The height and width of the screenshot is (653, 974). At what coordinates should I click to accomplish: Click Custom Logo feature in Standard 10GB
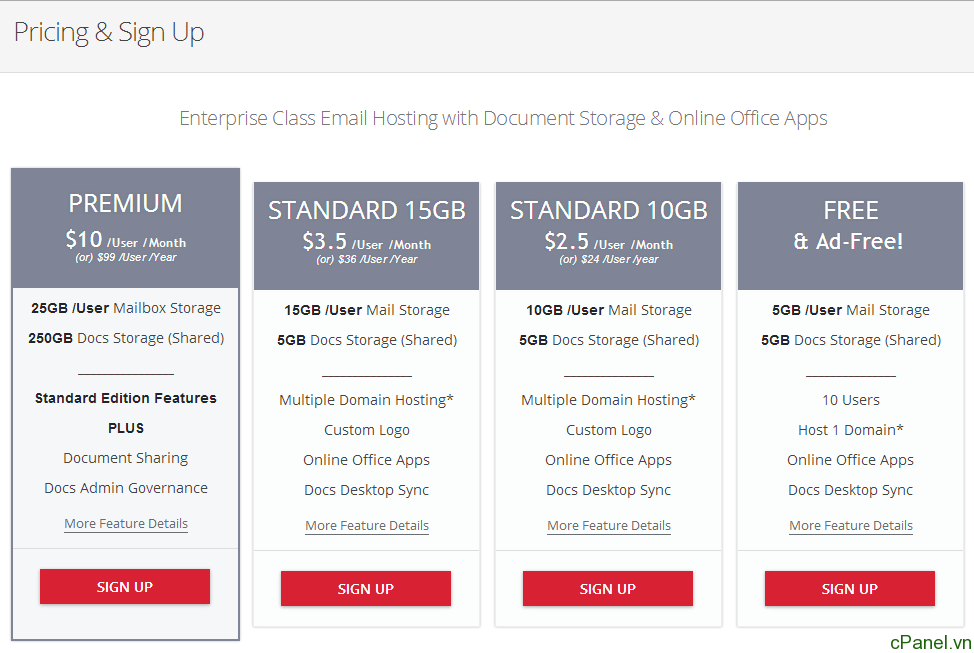609,430
